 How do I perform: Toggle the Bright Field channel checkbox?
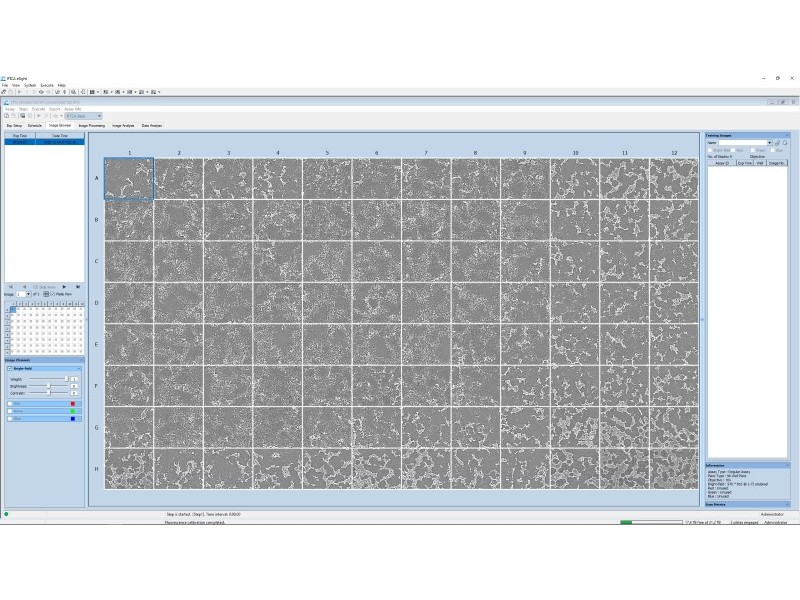pyautogui.click(x=10, y=368)
